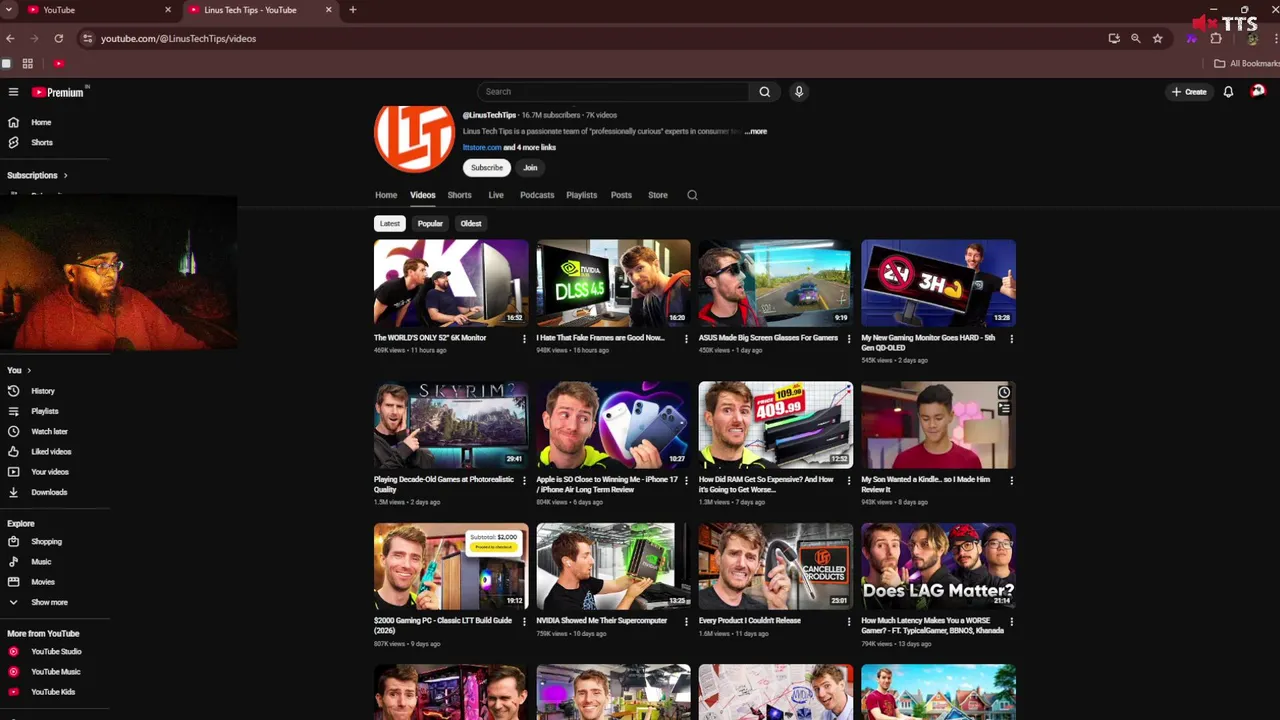The height and width of the screenshot is (720, 1280).
Task: Switch to the Posts tab
Action: (x=621, y=195)
